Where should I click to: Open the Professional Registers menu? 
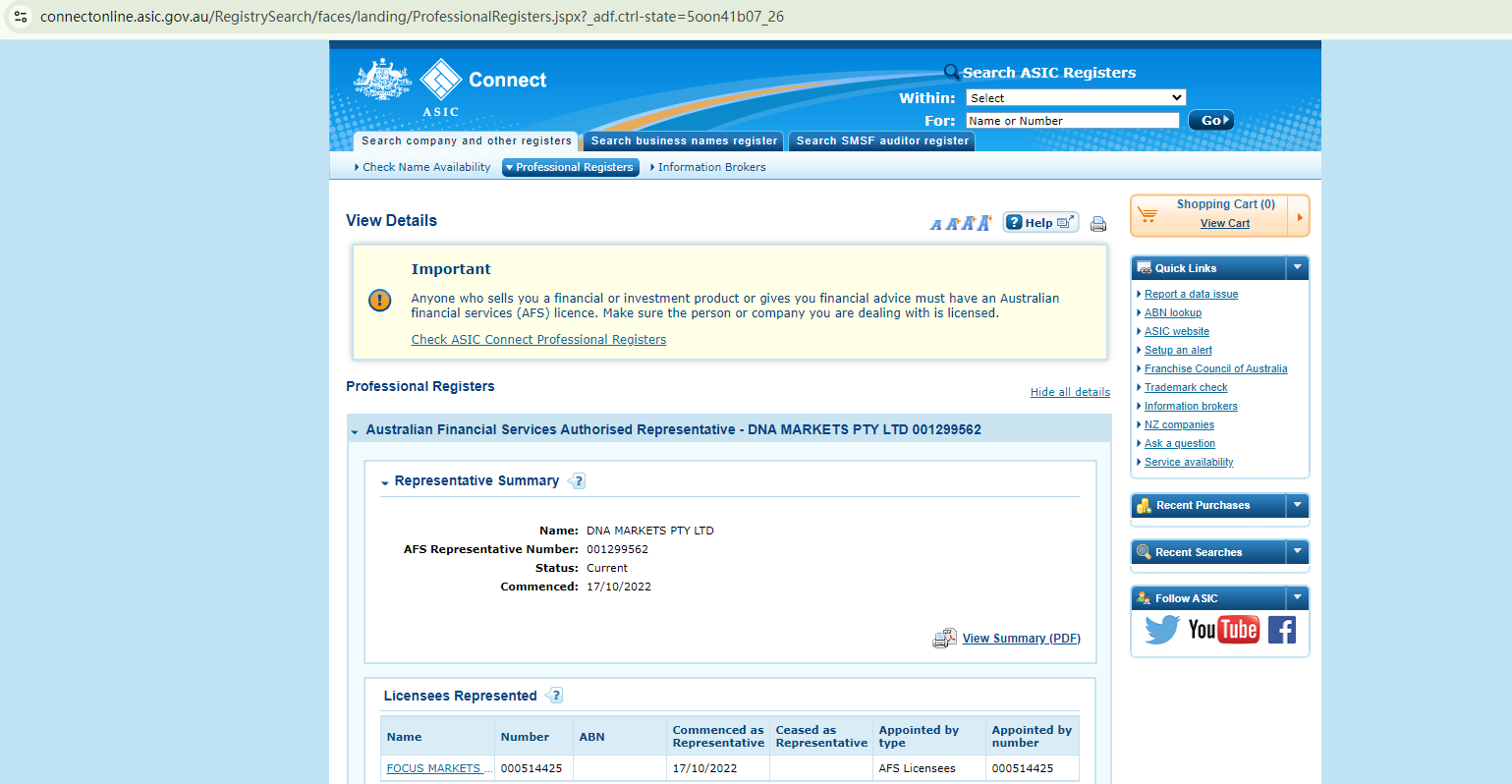(x=571, y=167)
